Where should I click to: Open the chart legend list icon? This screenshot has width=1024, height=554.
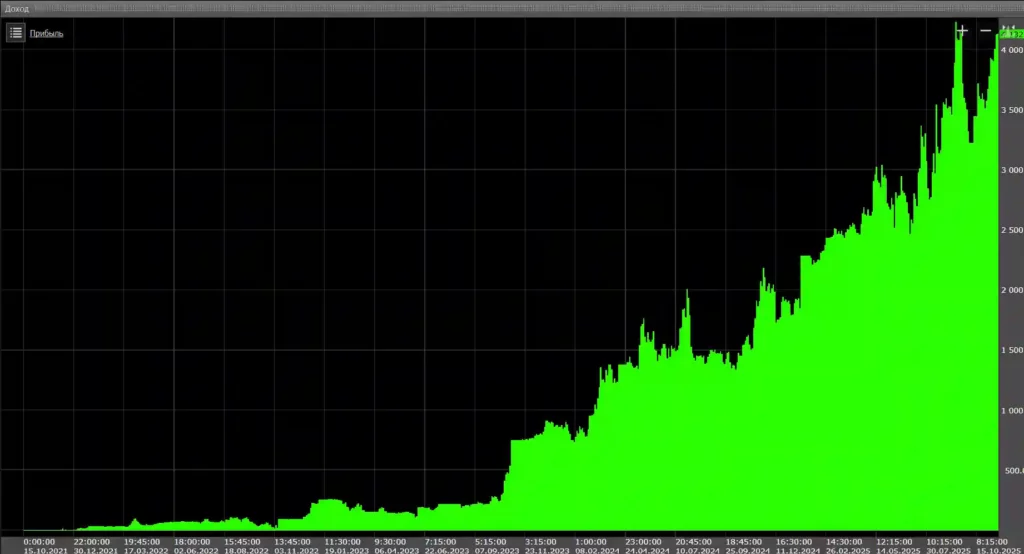point(16,33)
